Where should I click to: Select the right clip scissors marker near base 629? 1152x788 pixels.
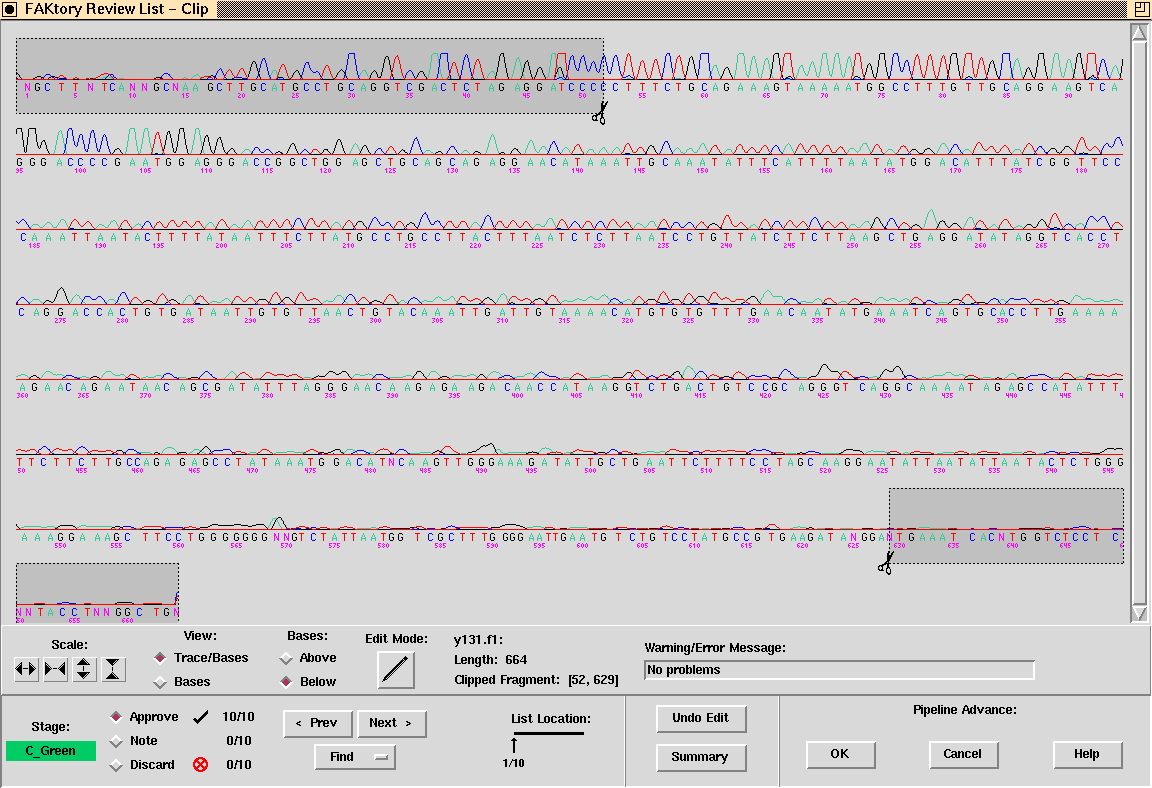(885, 563)
